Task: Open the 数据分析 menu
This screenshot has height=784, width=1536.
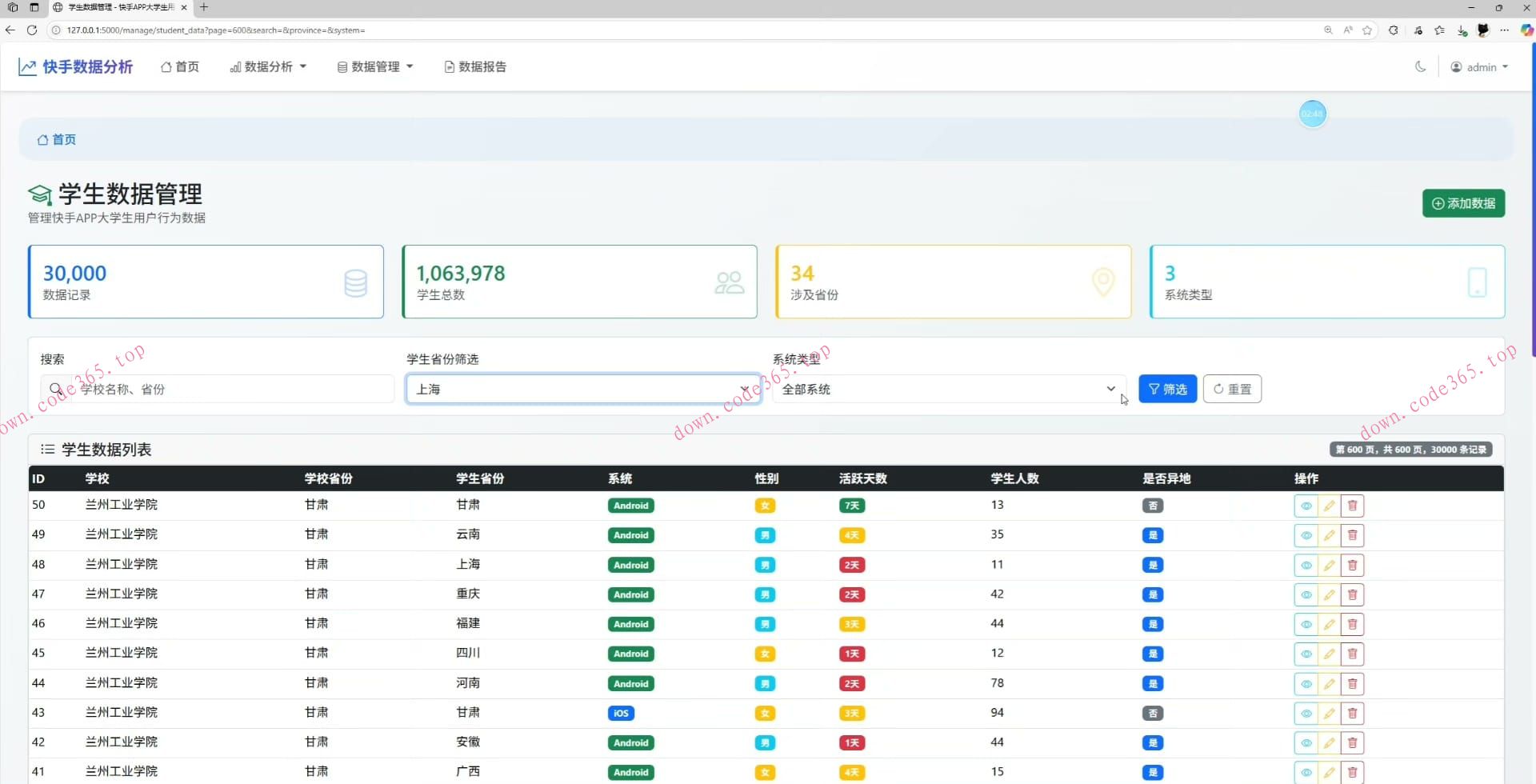Action: [268, 67]
